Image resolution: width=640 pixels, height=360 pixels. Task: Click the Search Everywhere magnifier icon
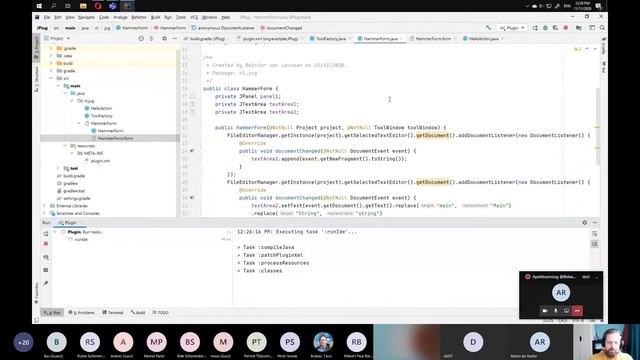point(602,28)
